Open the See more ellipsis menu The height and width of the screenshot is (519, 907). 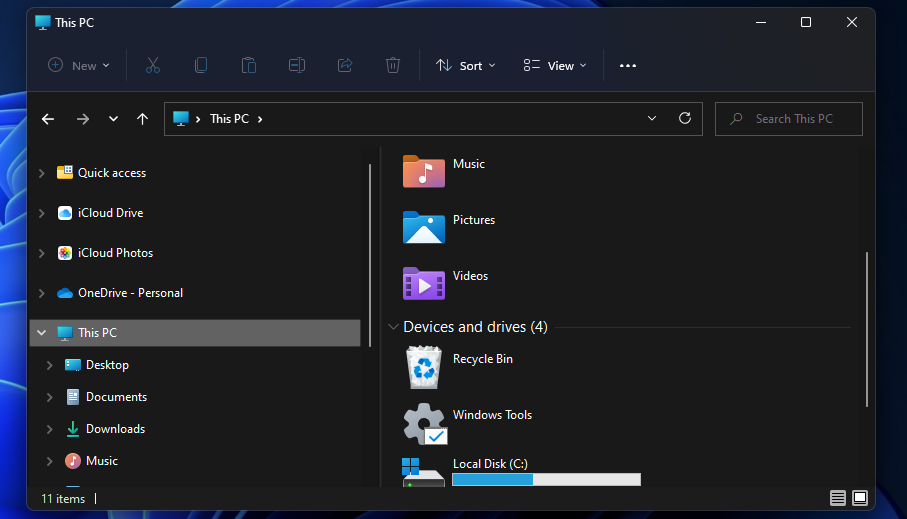pos(628,65)
